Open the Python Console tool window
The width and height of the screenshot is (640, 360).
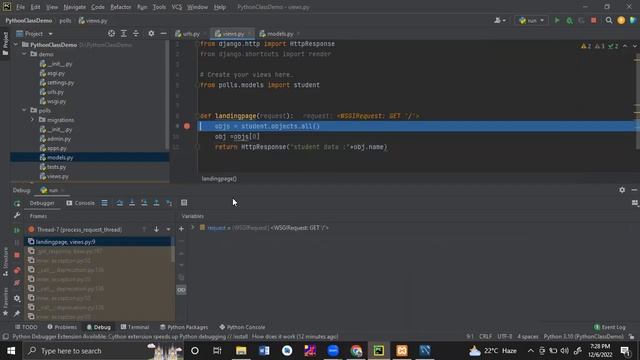click(242, 327)
